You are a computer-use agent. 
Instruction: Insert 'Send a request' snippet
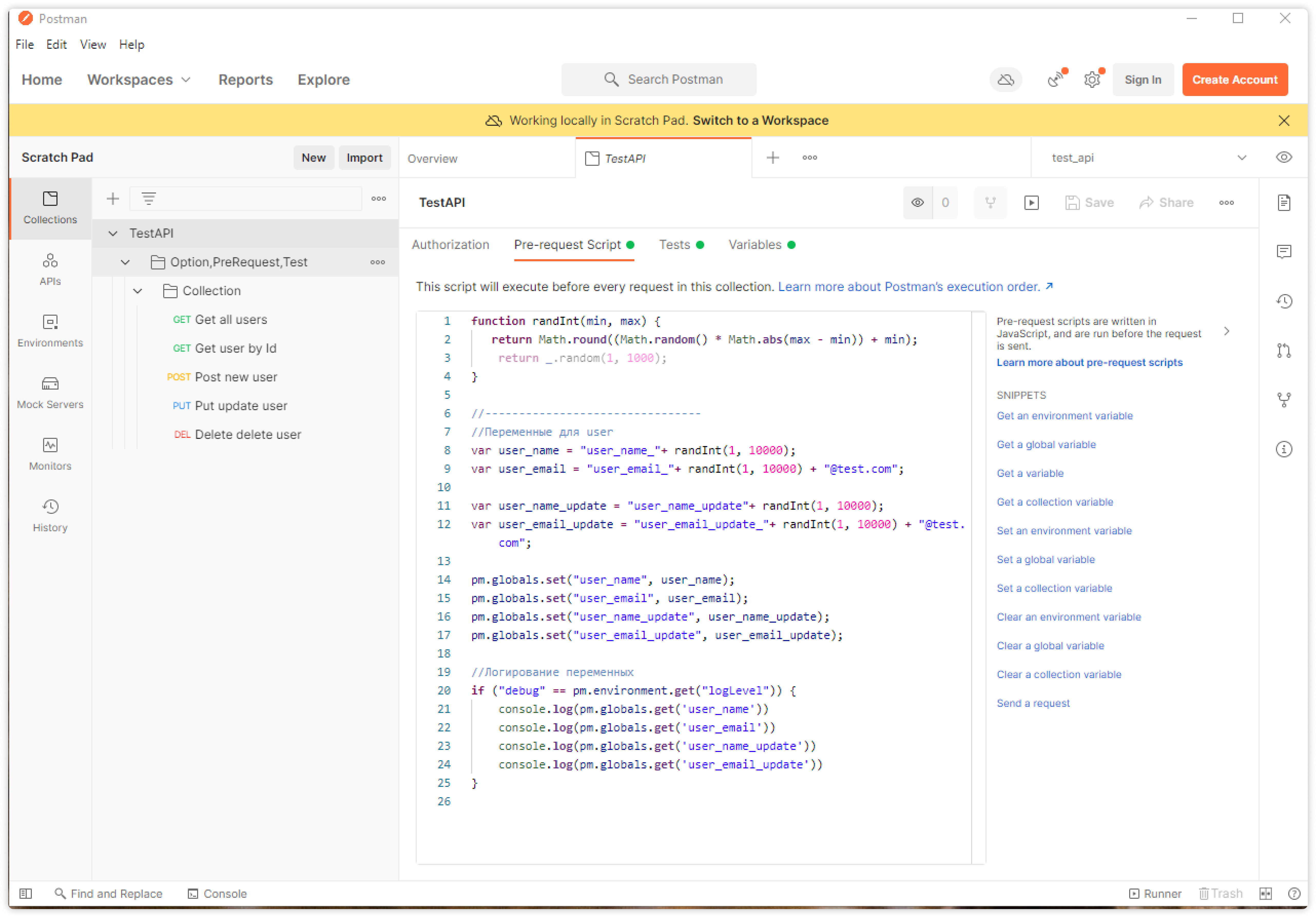(1033, 704)
